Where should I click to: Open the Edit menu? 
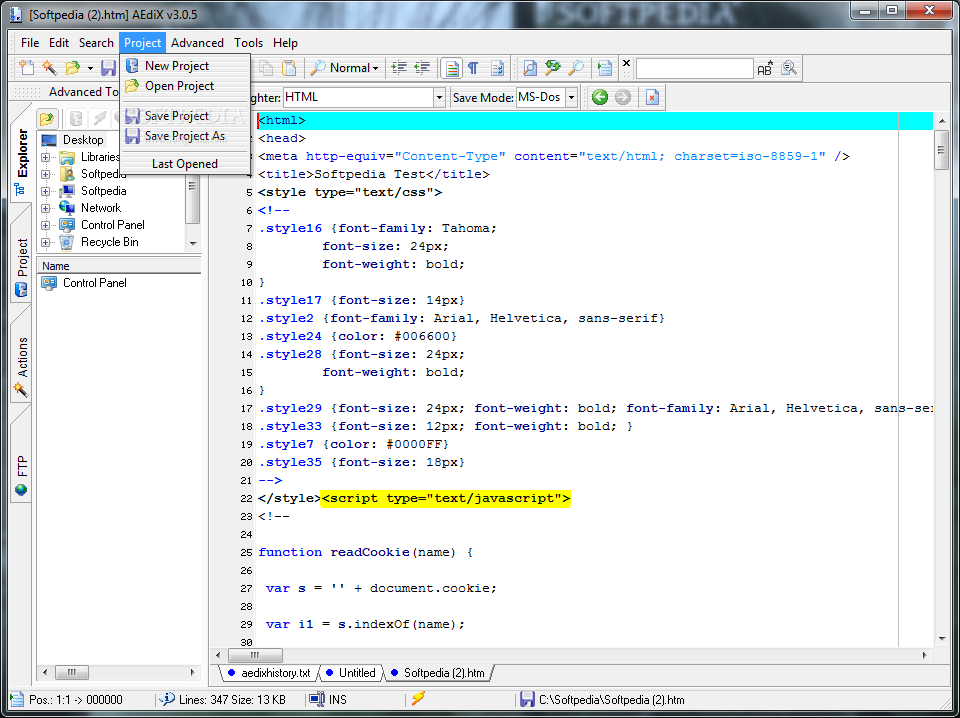coord(59,43)
